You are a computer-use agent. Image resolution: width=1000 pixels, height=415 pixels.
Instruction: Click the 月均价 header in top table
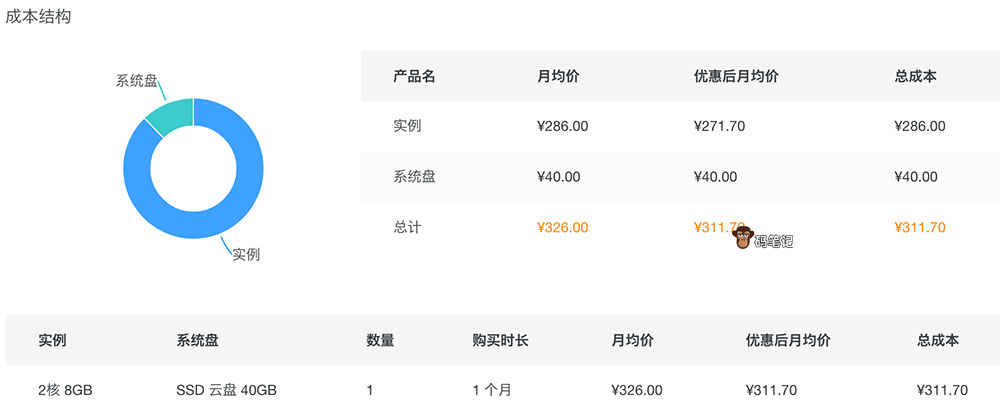pyautogui.click(x=558, y=76)
